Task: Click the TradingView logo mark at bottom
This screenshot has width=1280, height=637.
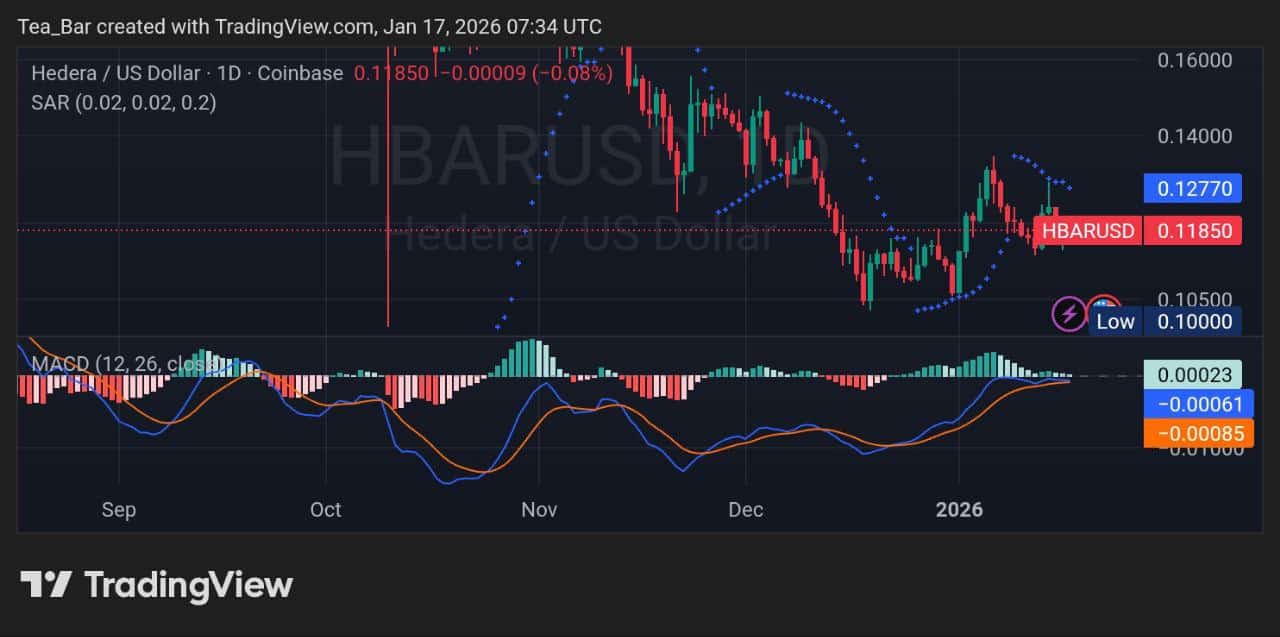Action: pyautogui.click(x=46, y=585)
